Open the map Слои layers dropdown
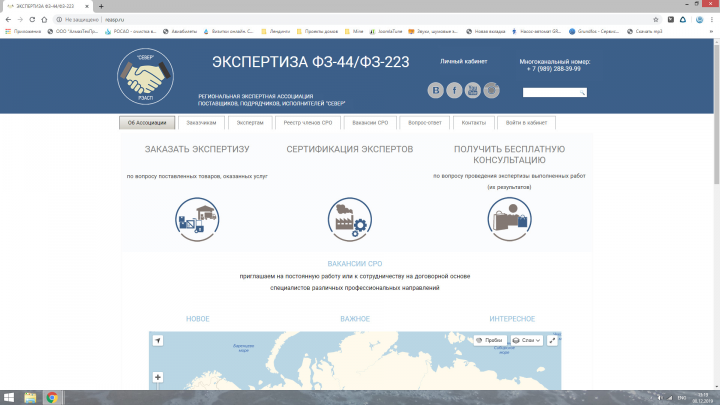Viewport: 720px width, 405px height. coord(527,340)
